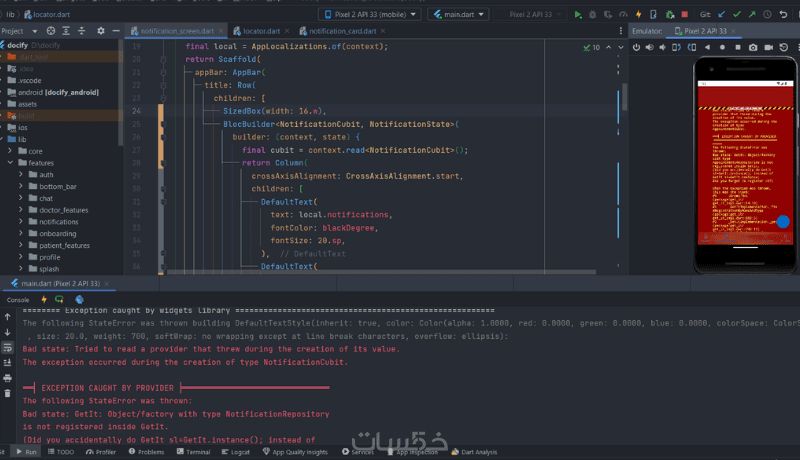Print console output with printer icon
Viewport: 800px width, 460px height.
click(x=7, y=378)
